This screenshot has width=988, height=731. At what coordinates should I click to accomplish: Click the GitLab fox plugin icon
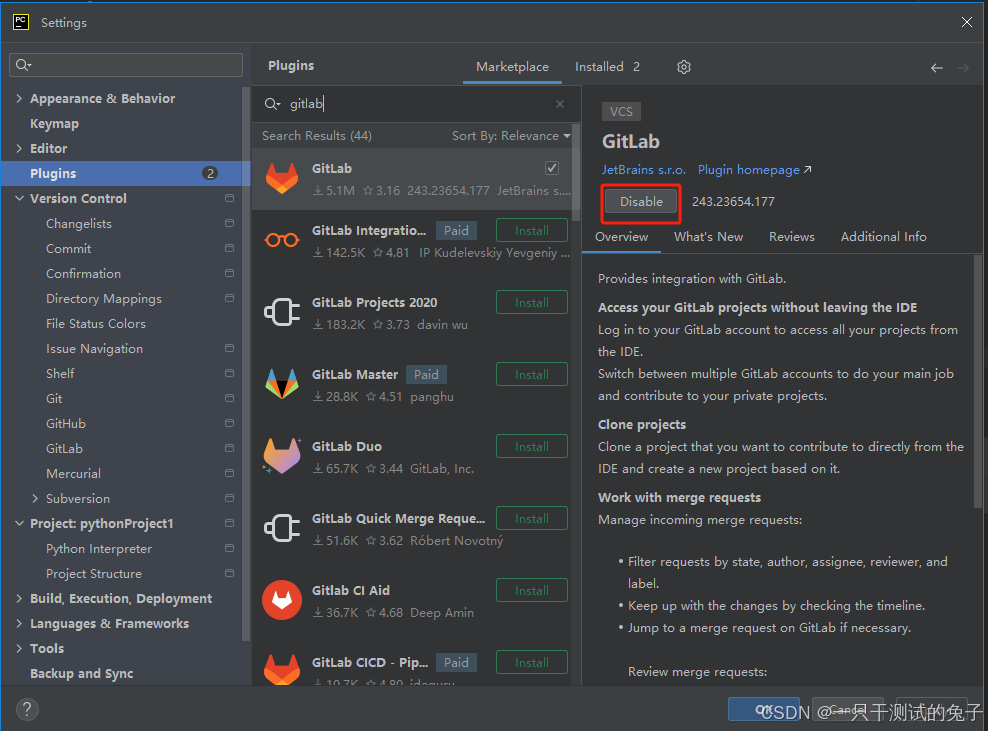pyautogui.click(x=282, y=178)
